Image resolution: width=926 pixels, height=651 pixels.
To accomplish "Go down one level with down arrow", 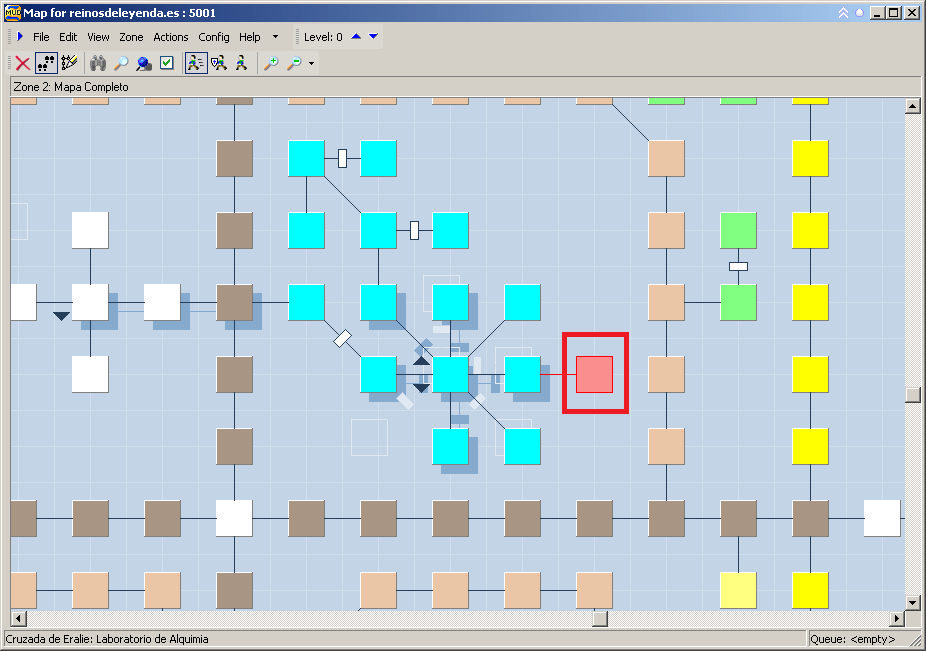I will pyautogui.click(x=373, y=37).
